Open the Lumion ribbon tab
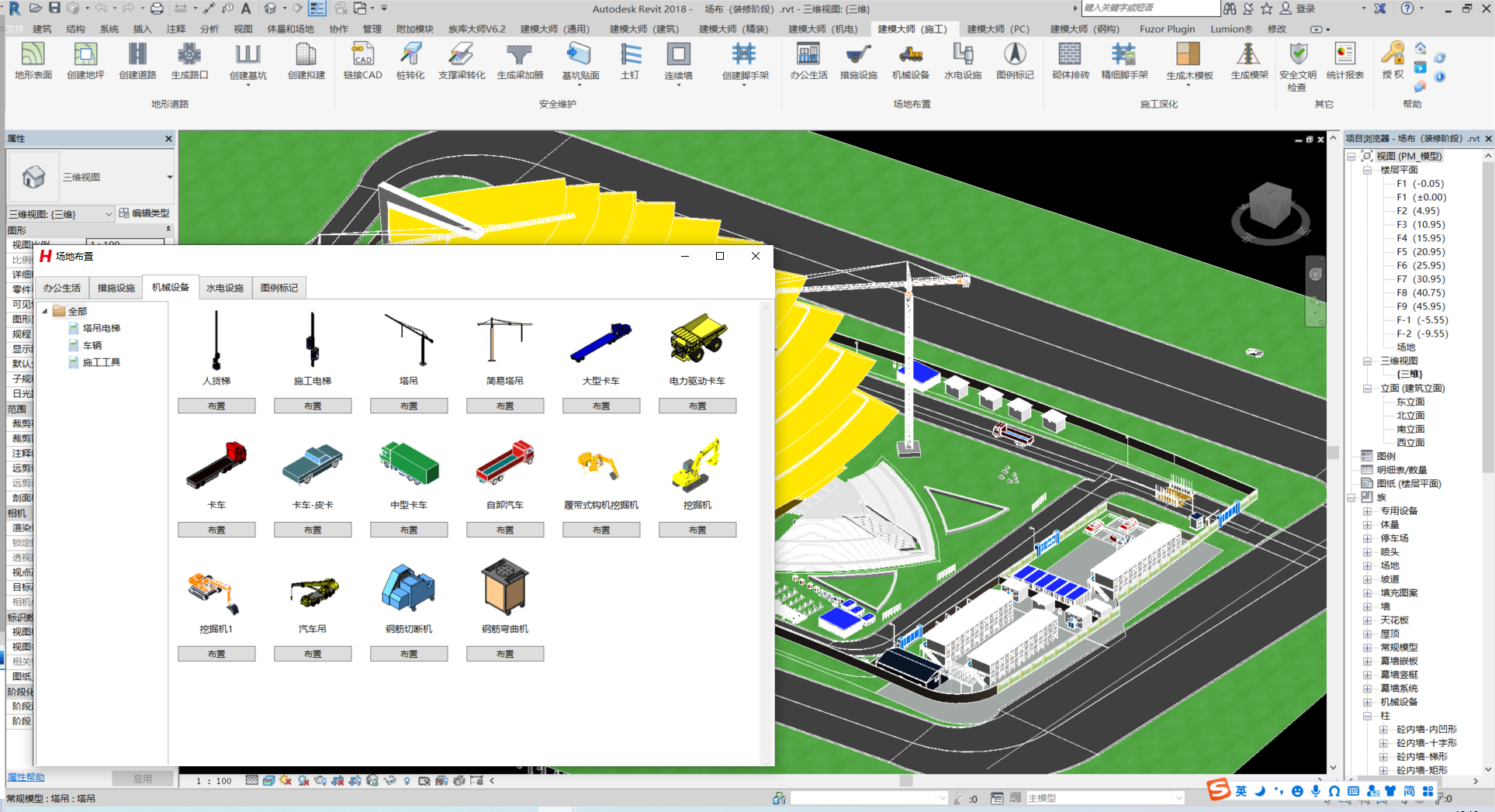Screen dimensions: 1495x812 click(1231, 29)
